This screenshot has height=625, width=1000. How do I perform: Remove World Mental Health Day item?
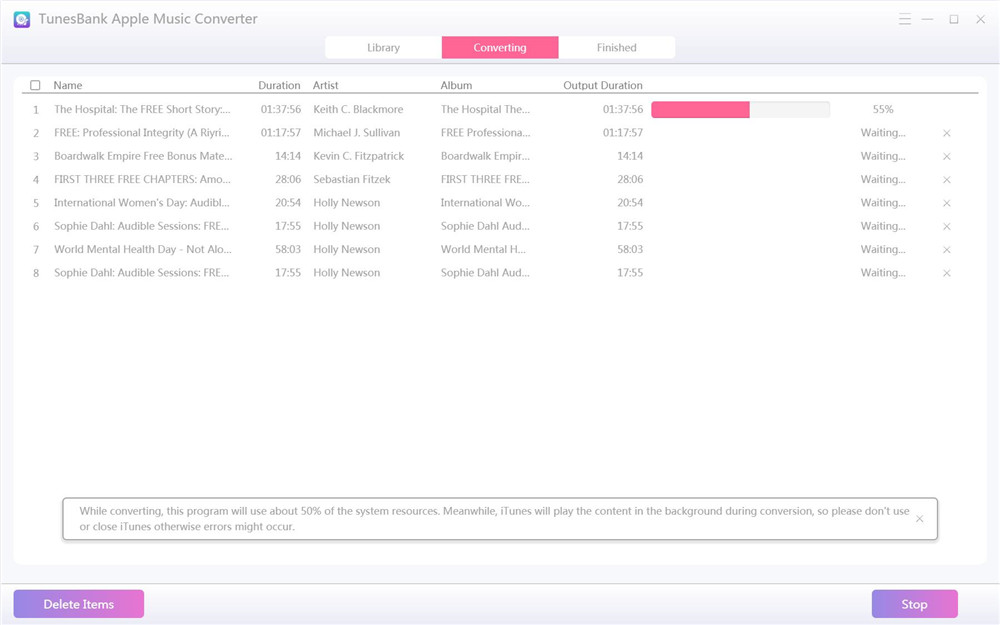coord(946,249)
